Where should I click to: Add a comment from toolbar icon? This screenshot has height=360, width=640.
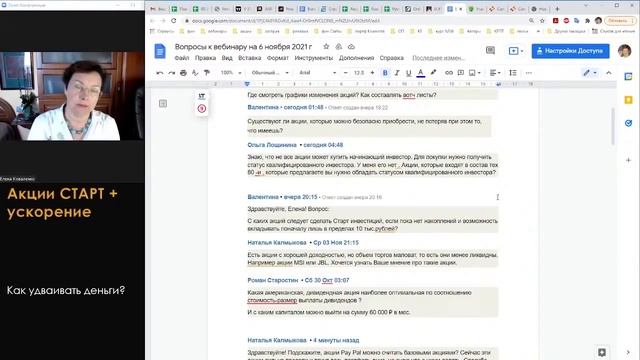coord(461,73)
